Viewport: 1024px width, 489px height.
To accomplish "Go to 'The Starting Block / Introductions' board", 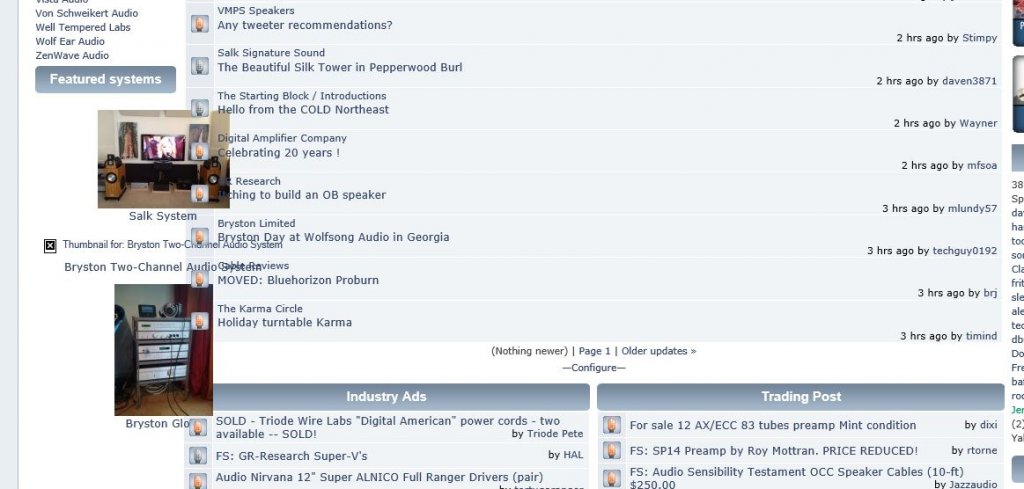I will click(x=302, y=96).
